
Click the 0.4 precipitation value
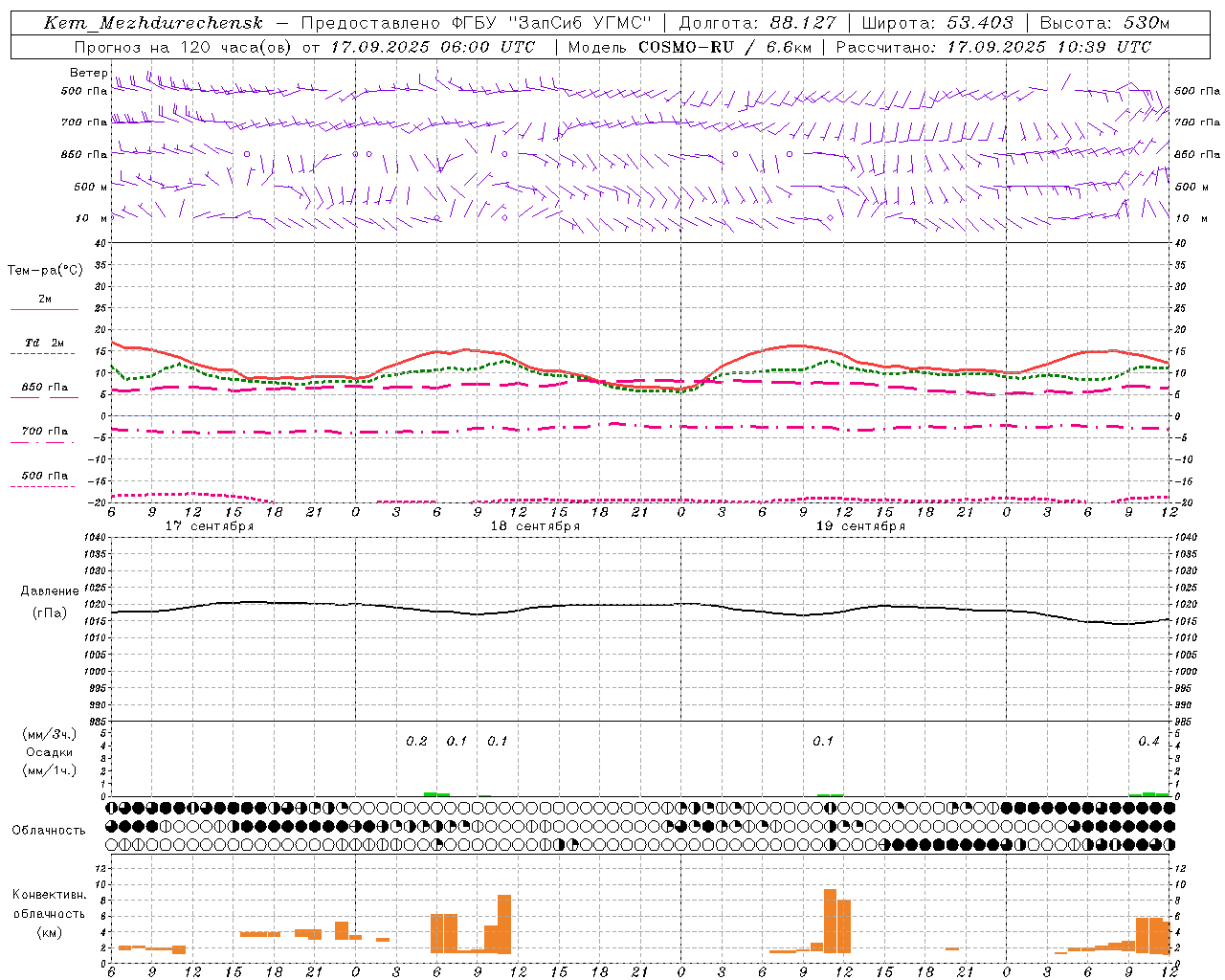click(x=1148, y=742)
